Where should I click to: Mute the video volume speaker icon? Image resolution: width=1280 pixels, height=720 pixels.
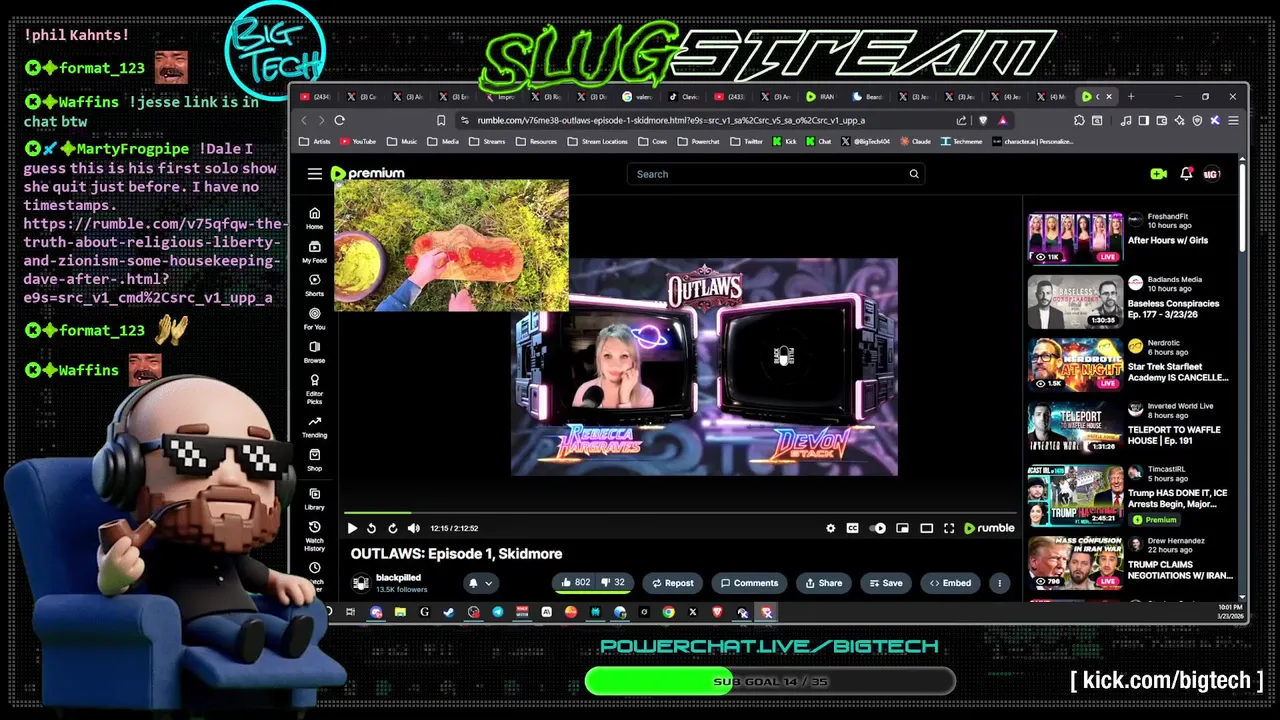414,528
